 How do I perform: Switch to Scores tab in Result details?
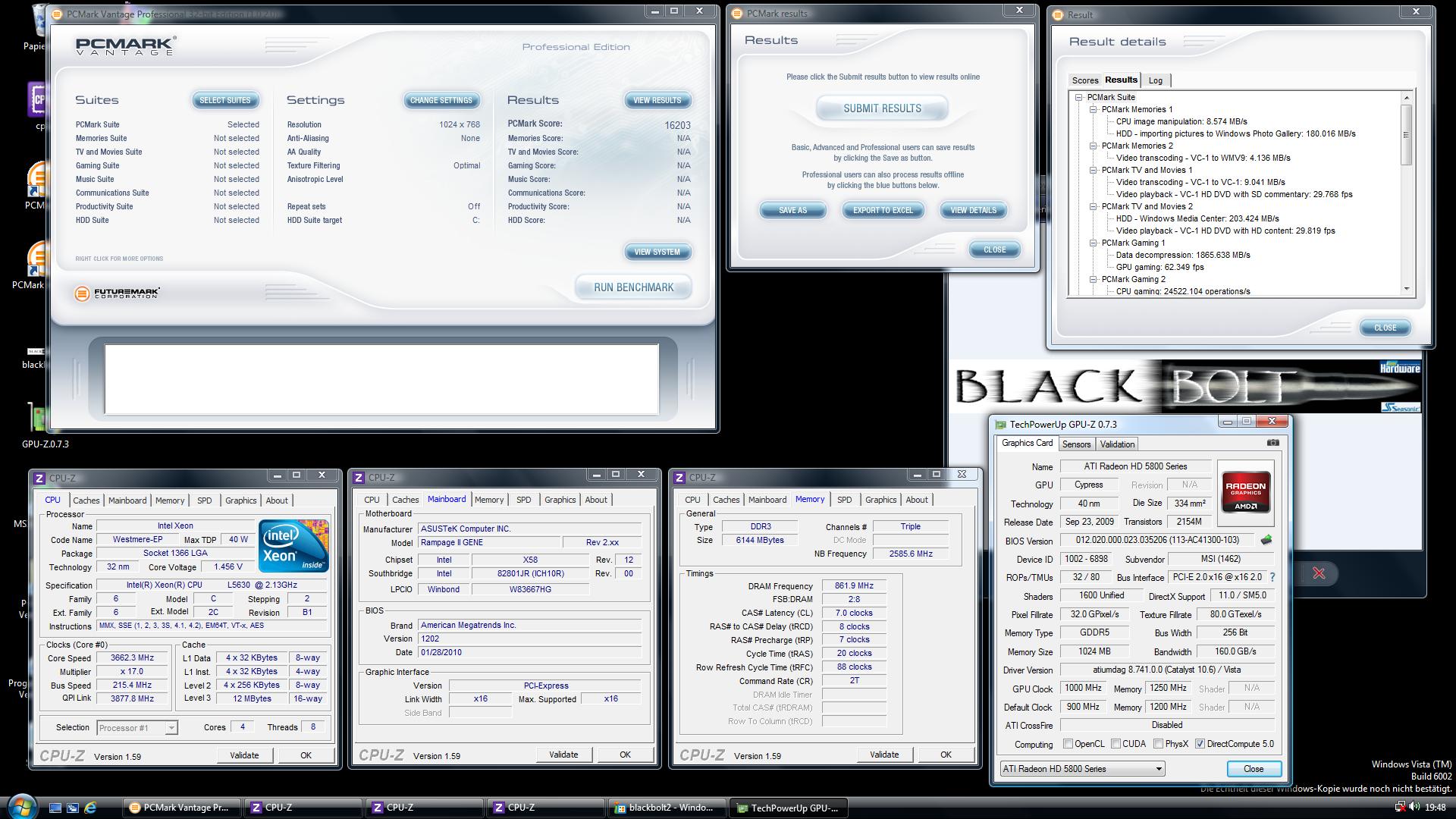pyautogui.click(x=1084, y=80)
